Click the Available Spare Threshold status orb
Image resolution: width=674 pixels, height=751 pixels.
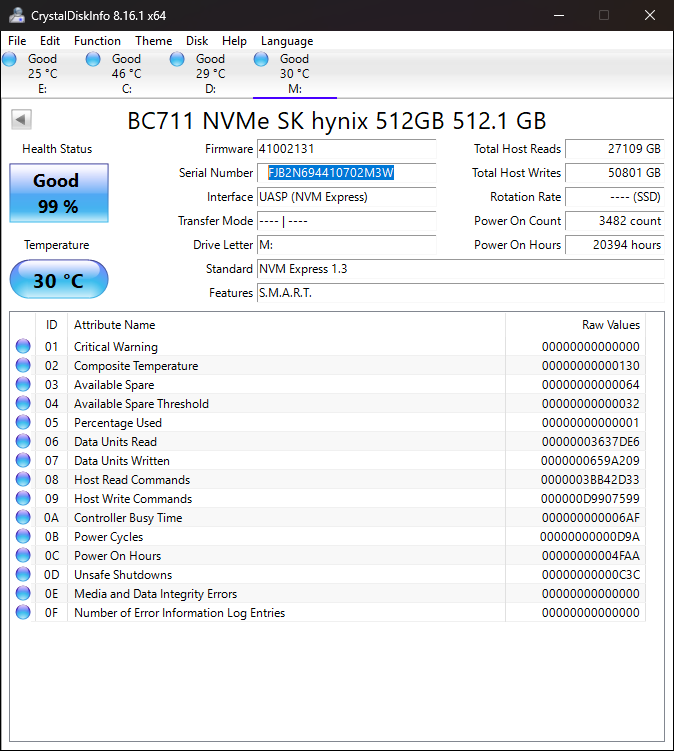(x=23, y=403)
